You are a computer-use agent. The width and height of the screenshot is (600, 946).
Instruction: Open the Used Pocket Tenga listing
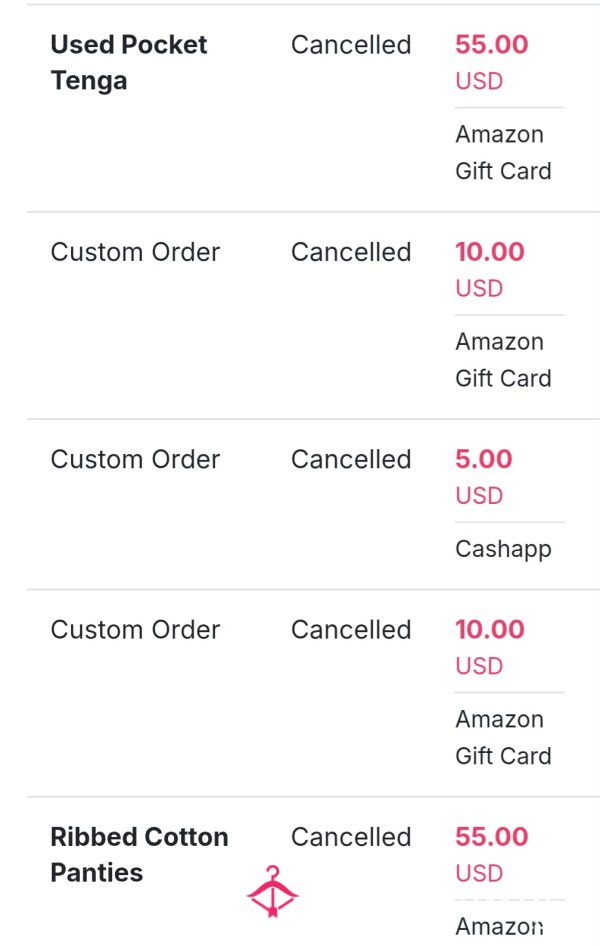(x=128, y=62)
